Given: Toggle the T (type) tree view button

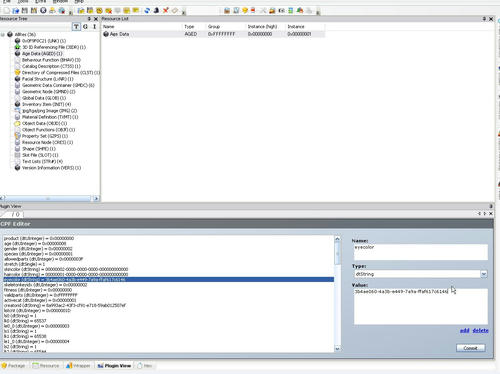Looking at the screenshot, I should pos(76,26).
